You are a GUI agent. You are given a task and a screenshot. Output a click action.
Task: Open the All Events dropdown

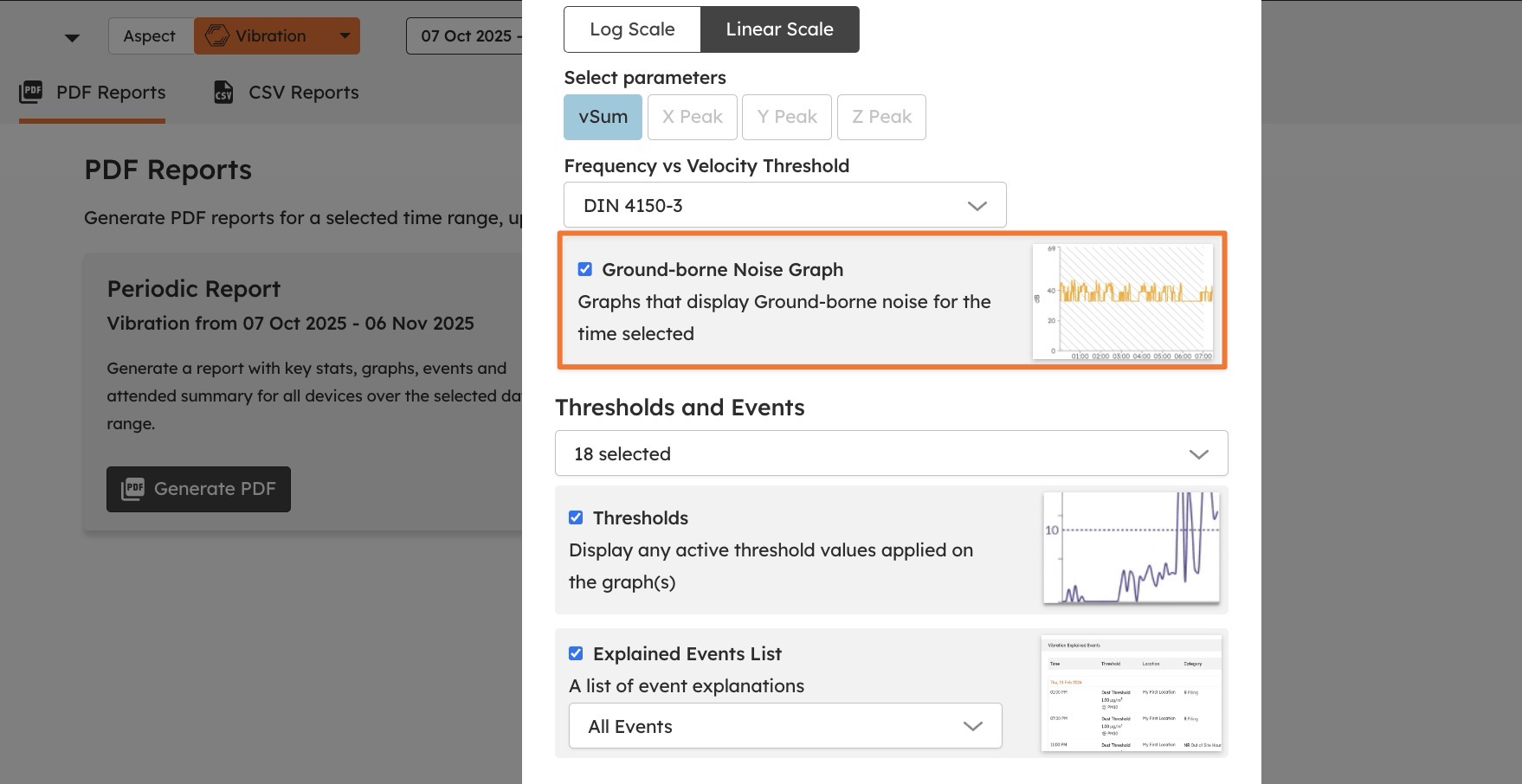[784, 726]
